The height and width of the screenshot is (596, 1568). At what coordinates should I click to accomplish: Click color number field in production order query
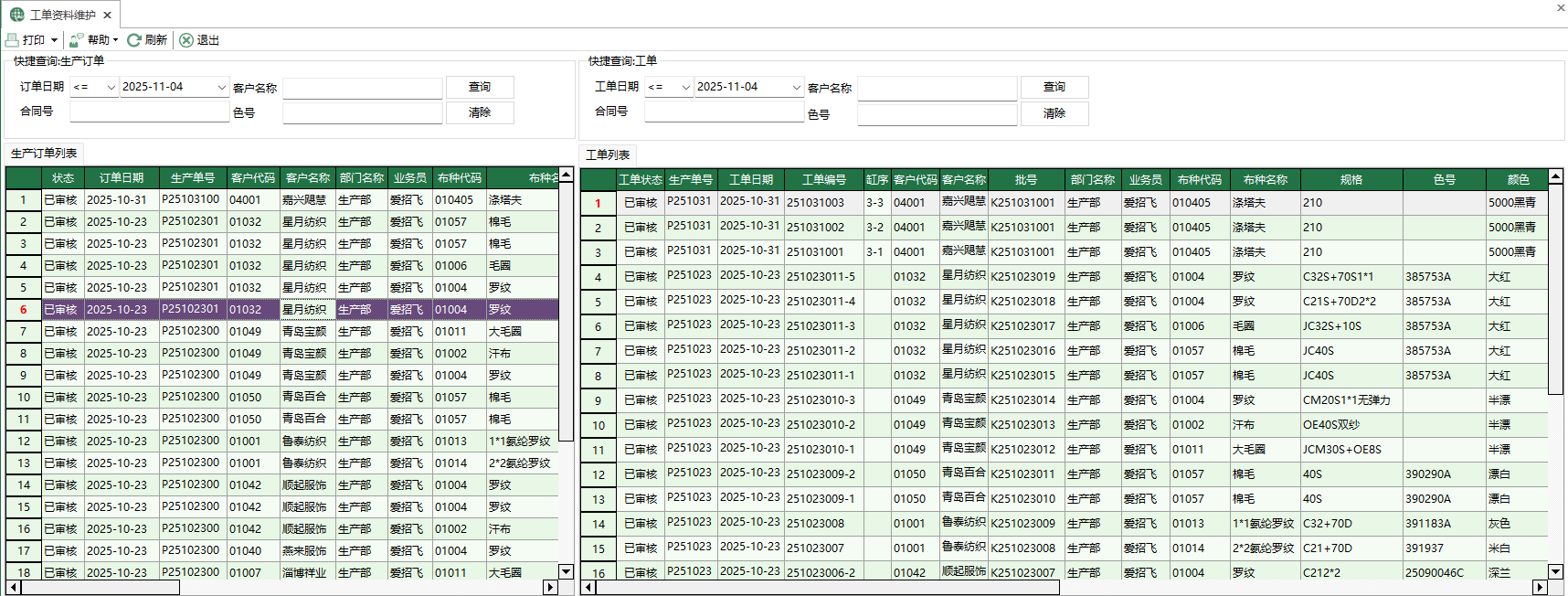click(363, 112)
